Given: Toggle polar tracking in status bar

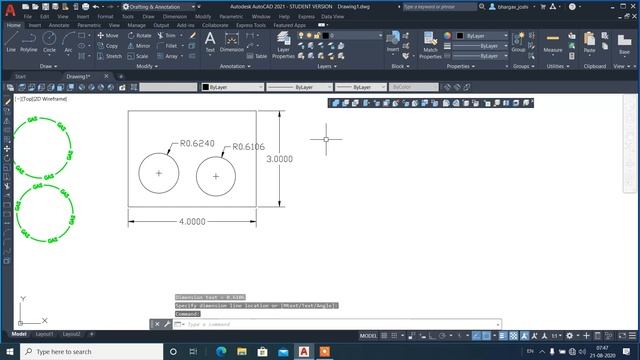Looking at the screenshot, I should pyautogui.click(x=442, y=336).
